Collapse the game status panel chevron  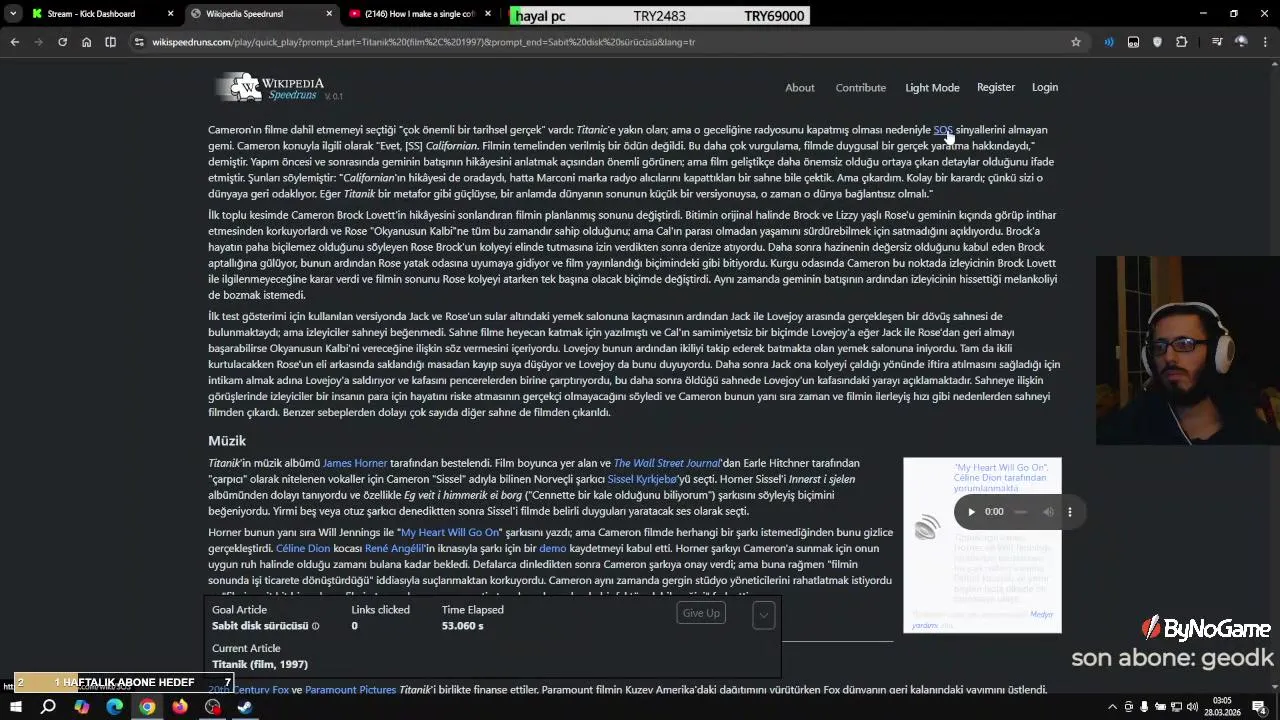pos(763,615)
